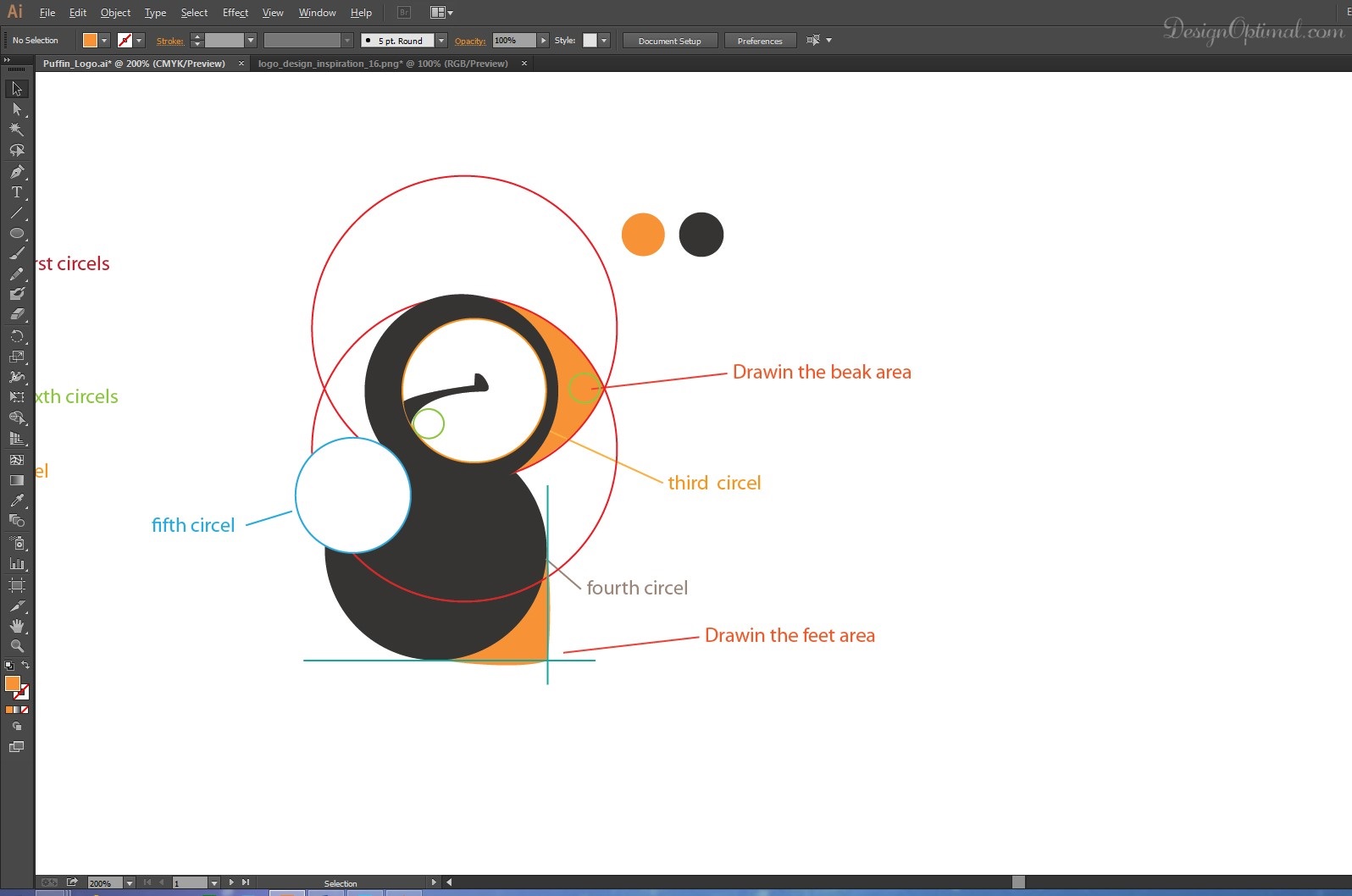Select the Perspective Grid tool

tap(16, 439)
